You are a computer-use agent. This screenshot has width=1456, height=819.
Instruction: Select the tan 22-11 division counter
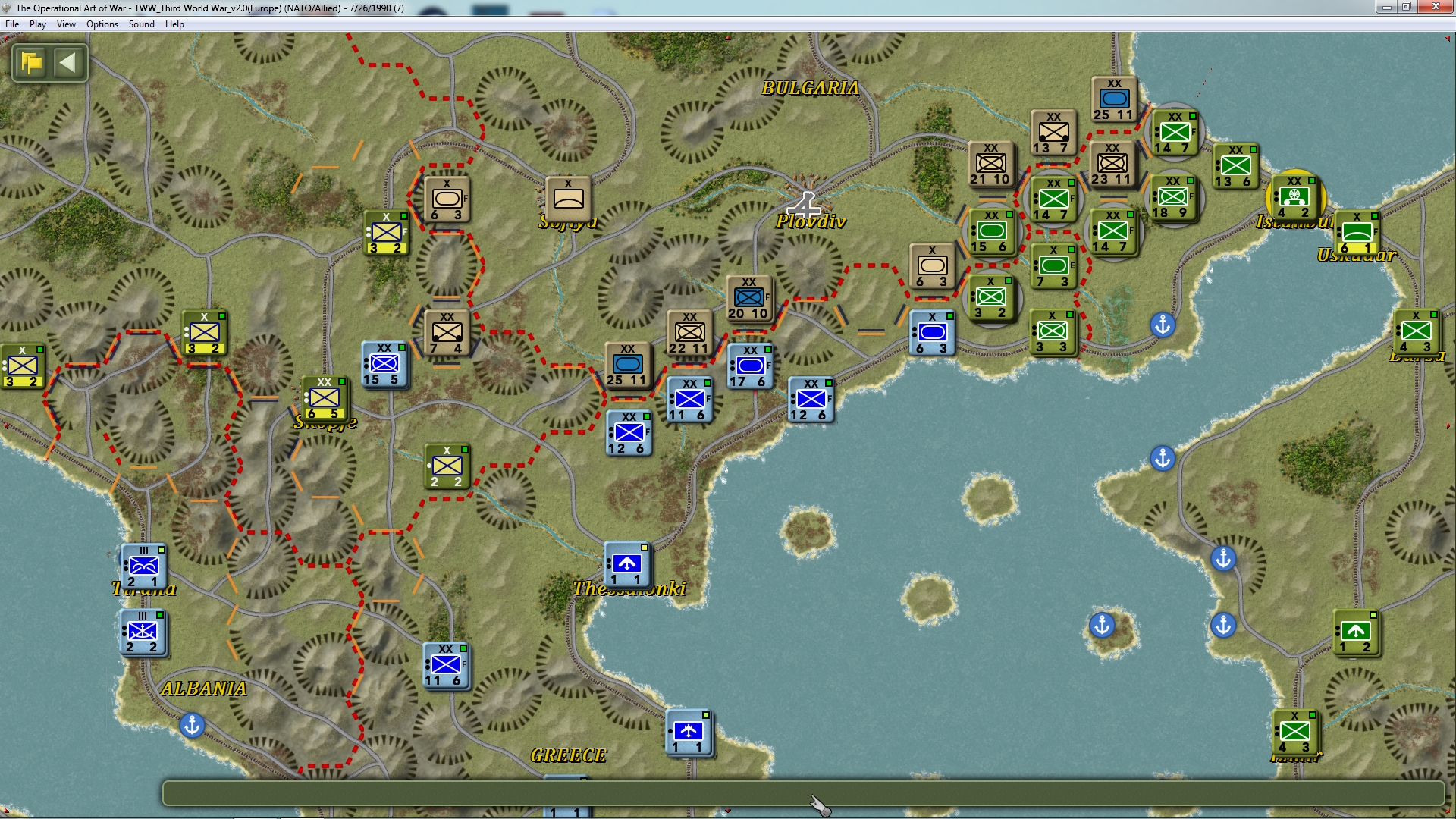tap(689, 332)
